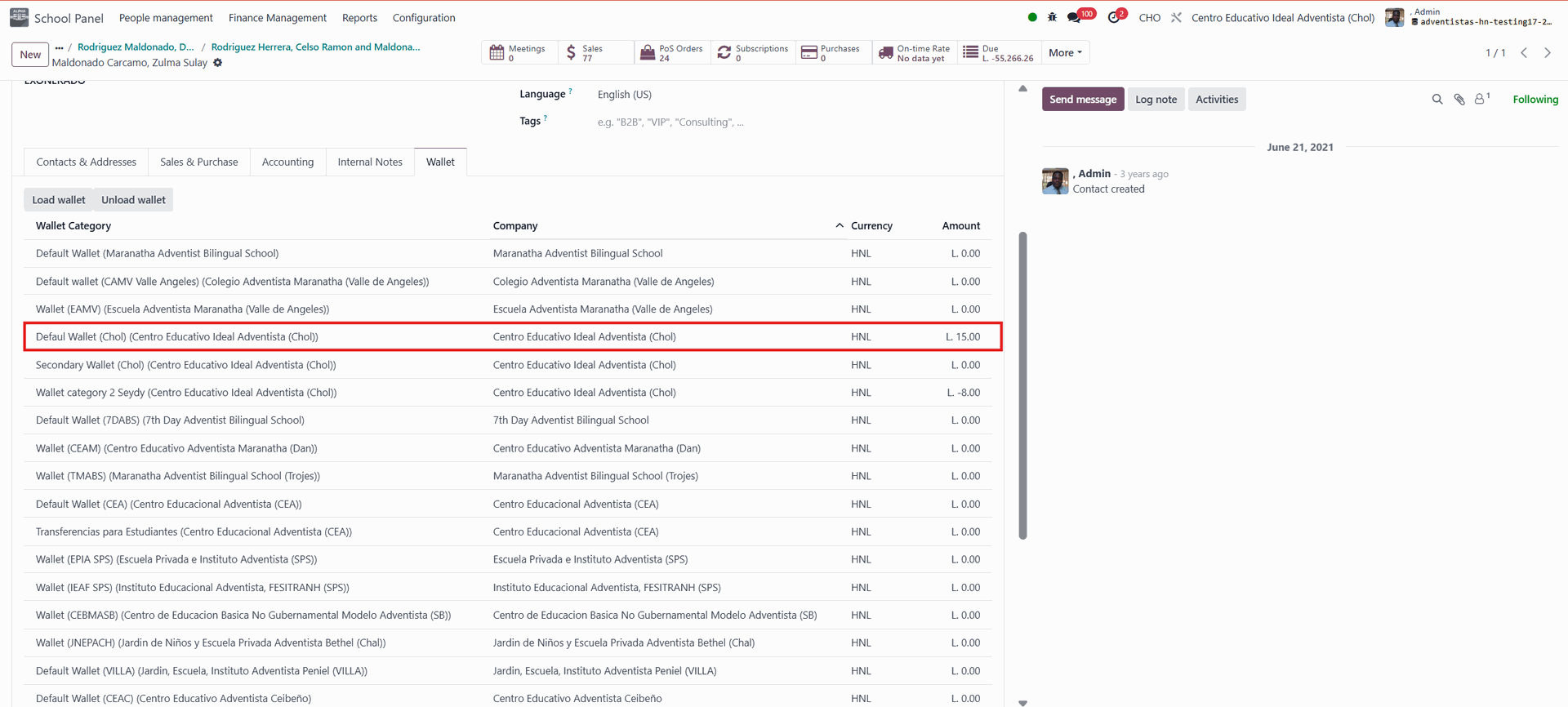The image size is (1568, 707).
Task: Select Default Wallet (7DABS) row
Action: [x=508, y=420]
